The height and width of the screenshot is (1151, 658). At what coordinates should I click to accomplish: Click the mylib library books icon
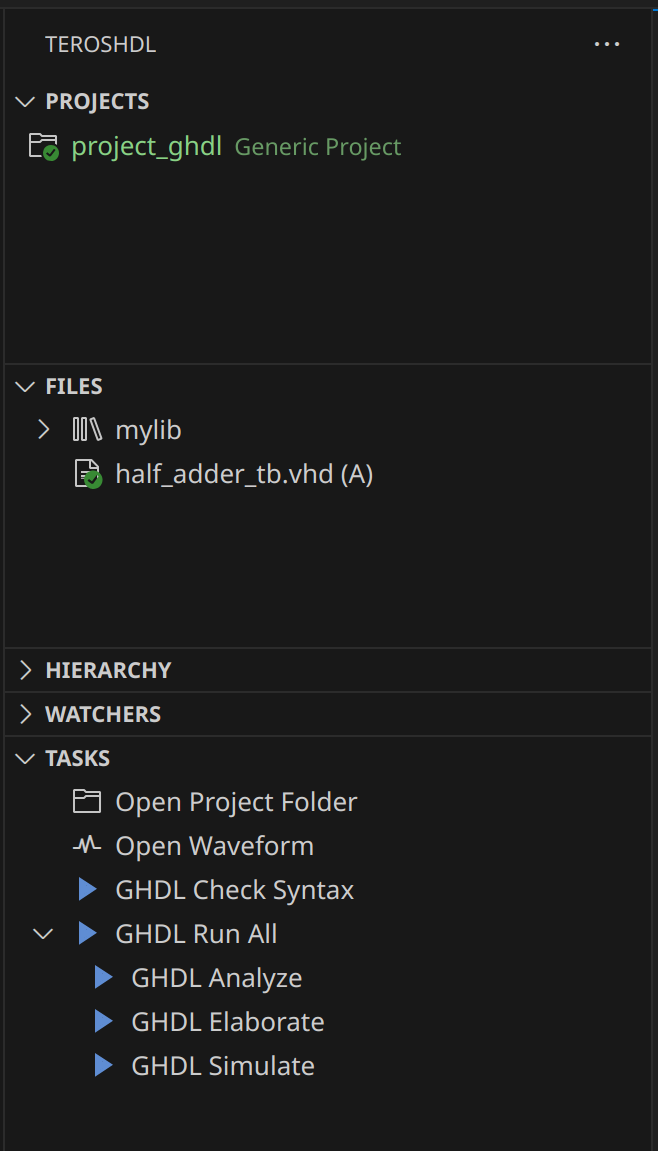pos(87,429)
